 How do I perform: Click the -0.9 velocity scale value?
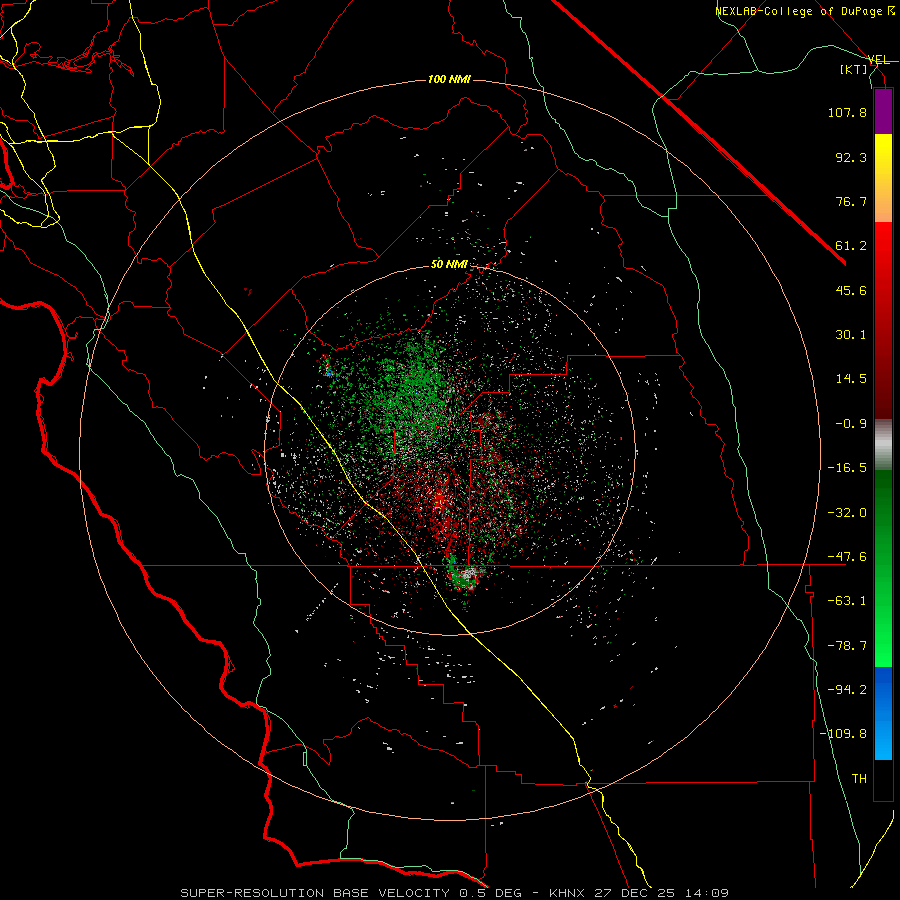click(851, 424)
